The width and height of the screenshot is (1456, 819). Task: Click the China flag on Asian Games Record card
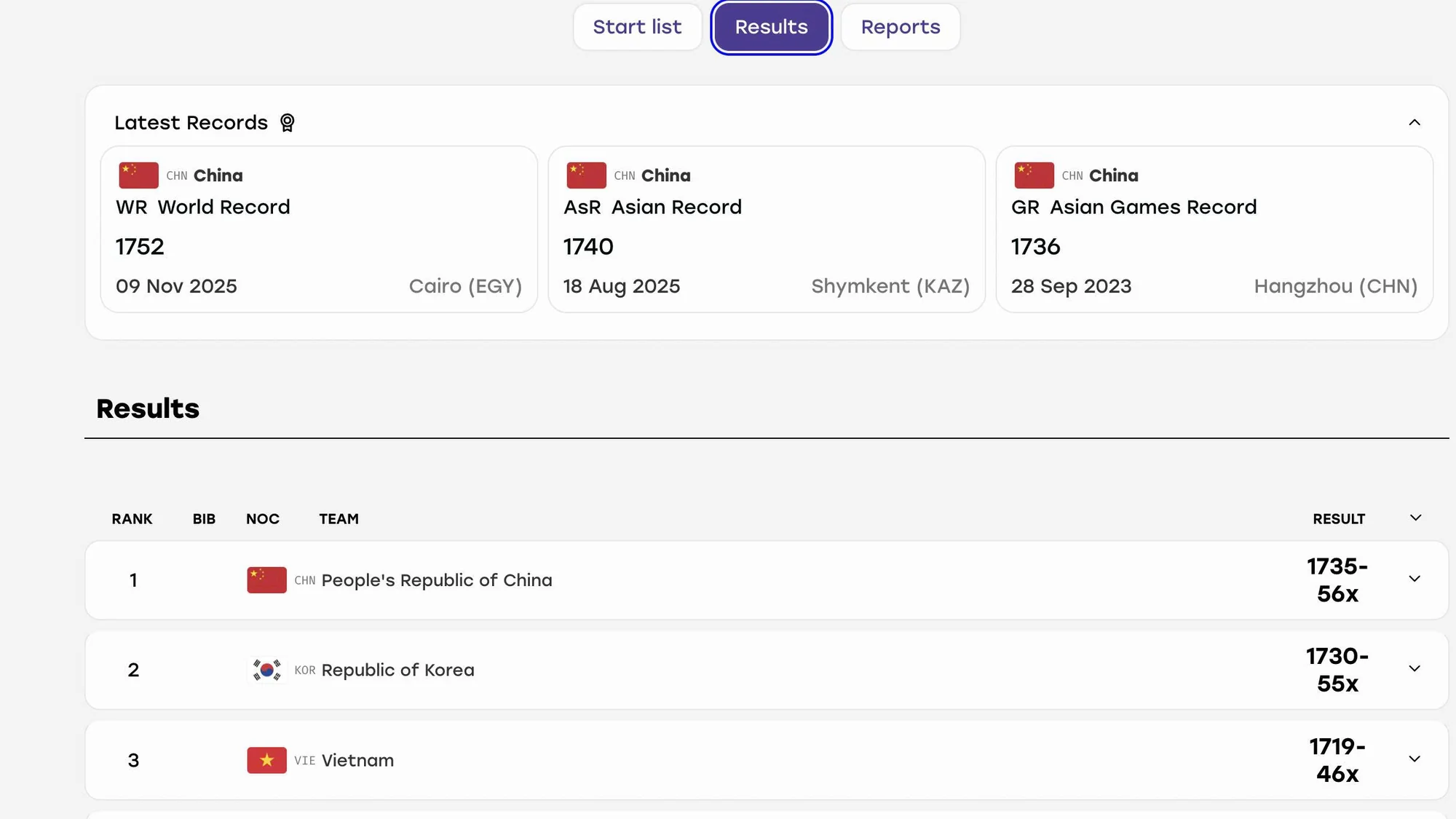(1034, 175)
